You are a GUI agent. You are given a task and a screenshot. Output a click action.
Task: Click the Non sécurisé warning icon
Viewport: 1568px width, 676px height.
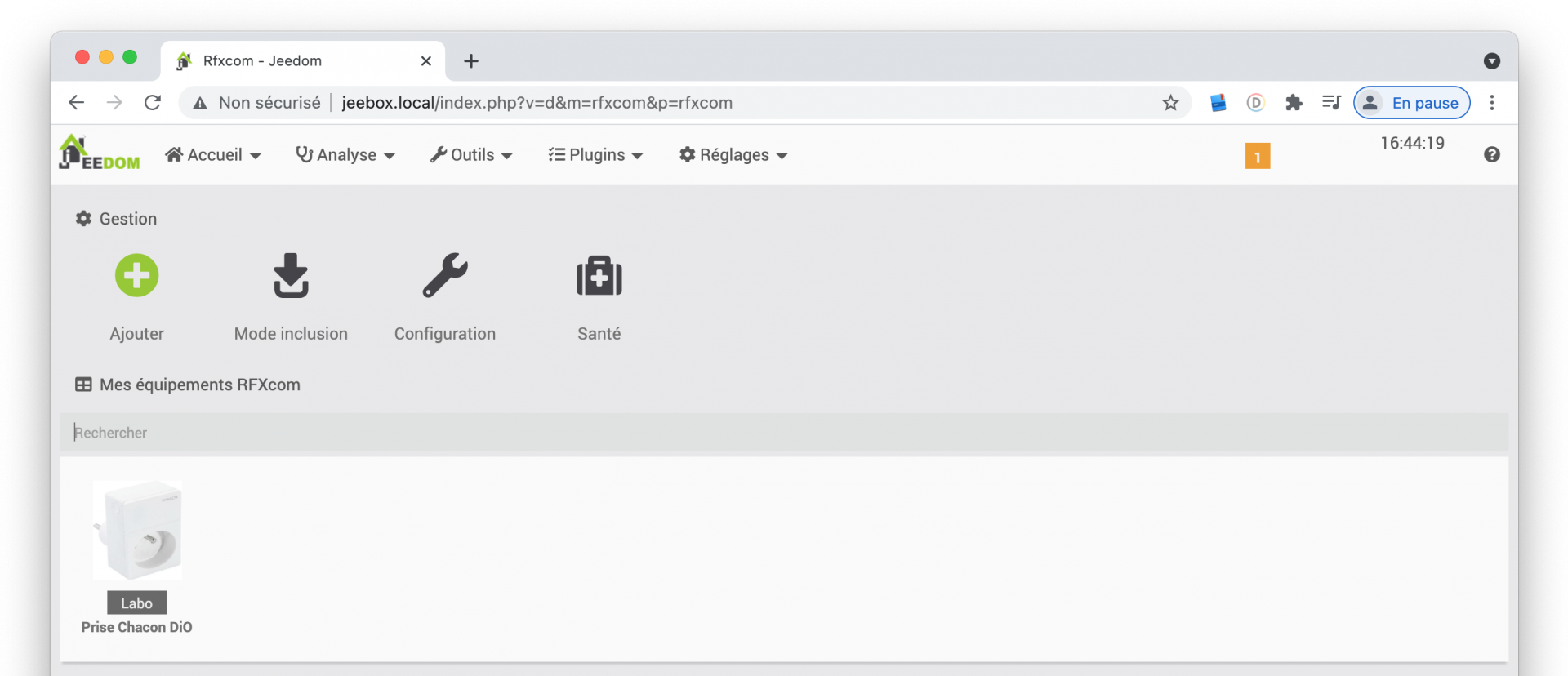pos(200,103)
